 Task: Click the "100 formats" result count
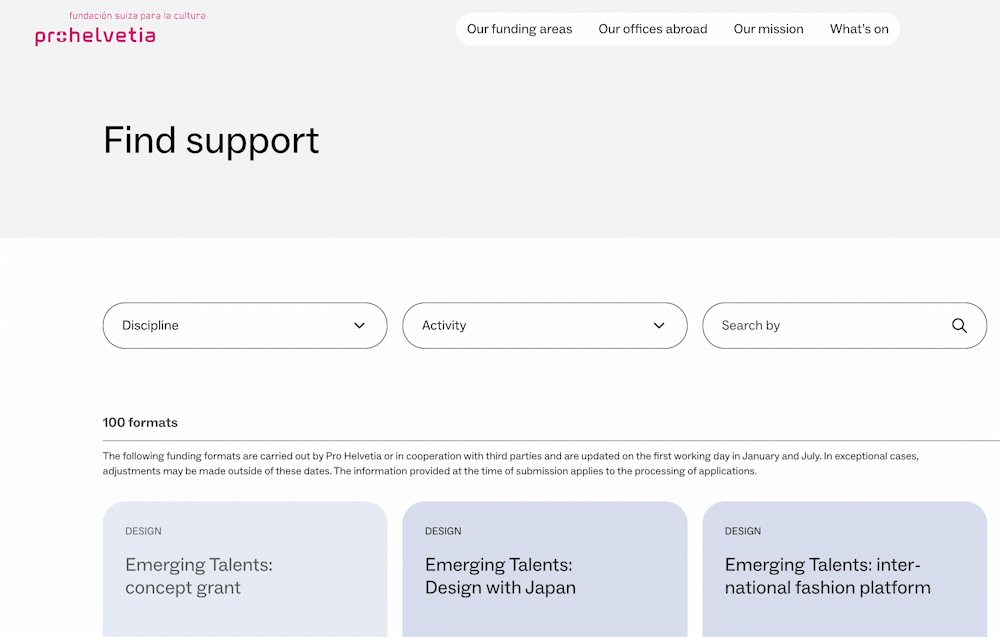click(140, 422)
